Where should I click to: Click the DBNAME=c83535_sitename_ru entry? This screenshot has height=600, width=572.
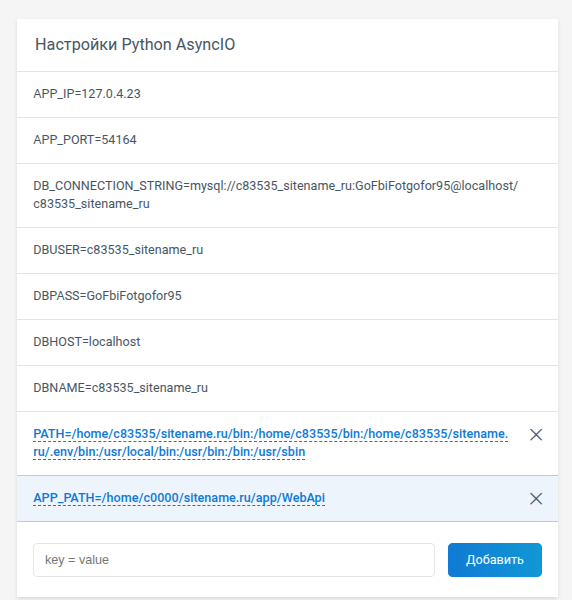click(287, 388)
